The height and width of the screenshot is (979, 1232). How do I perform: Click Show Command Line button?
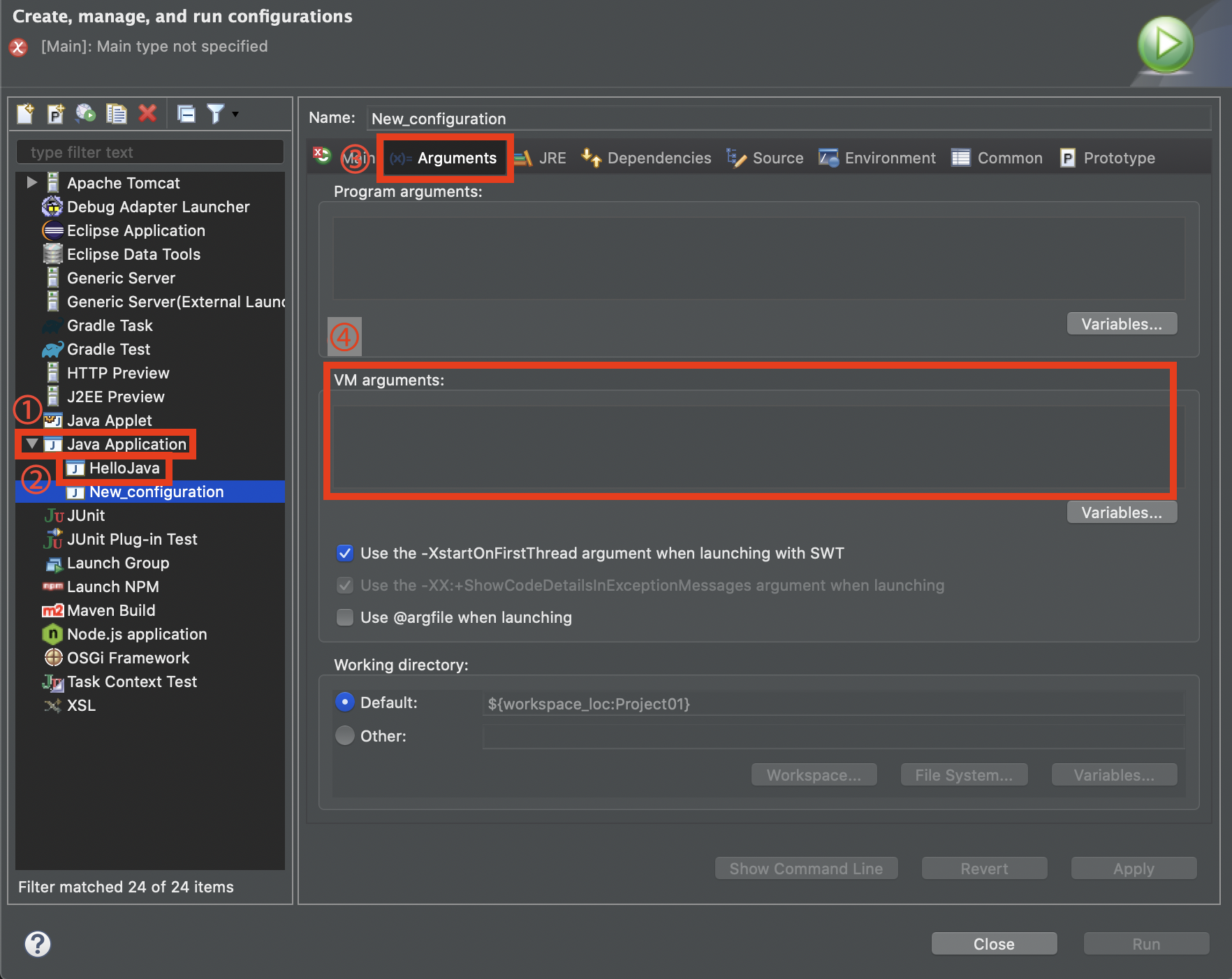806,869
